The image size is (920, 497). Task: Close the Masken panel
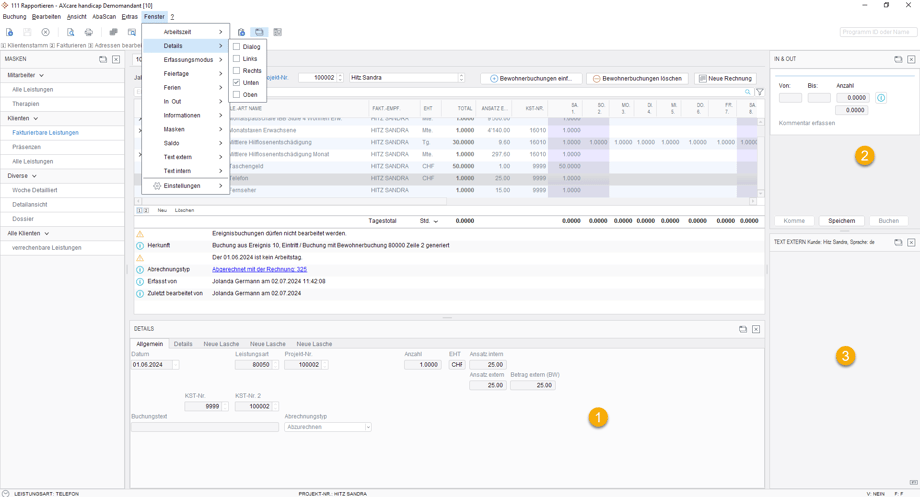coord(116,59)
